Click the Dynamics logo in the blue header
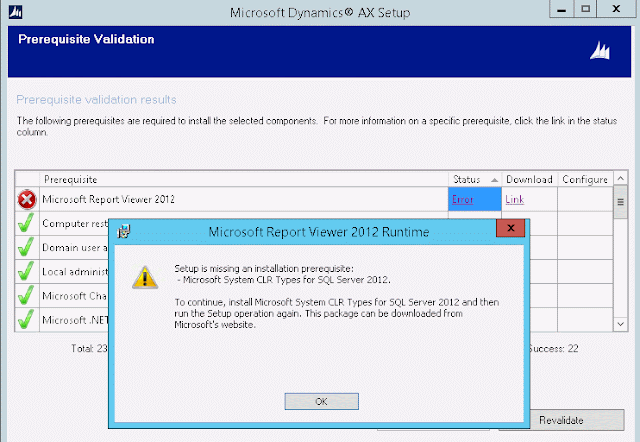The image size is (640, 442). pyautogui.click(x=600, y=51)
